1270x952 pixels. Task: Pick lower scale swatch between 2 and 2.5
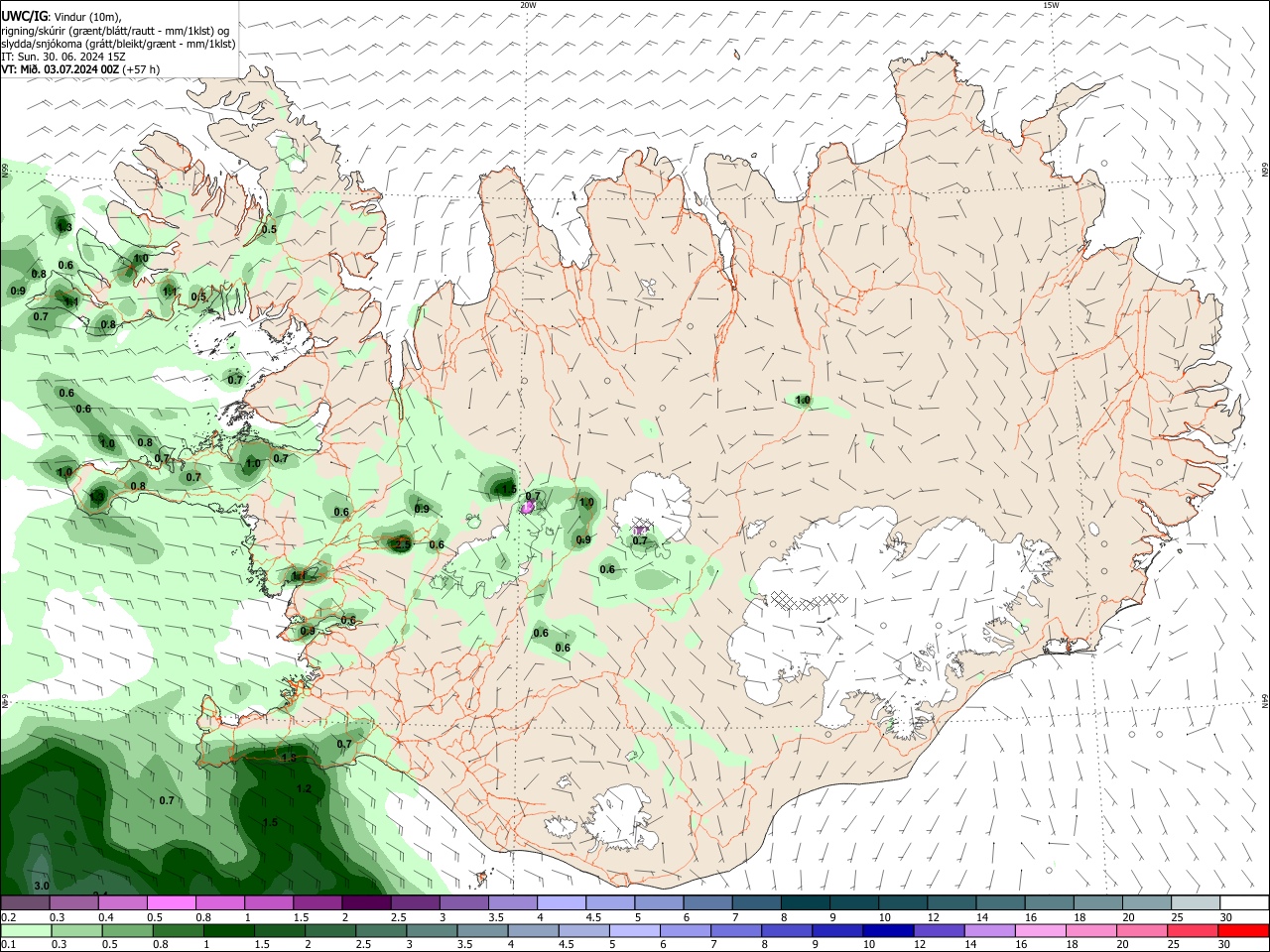coord(329,930)
